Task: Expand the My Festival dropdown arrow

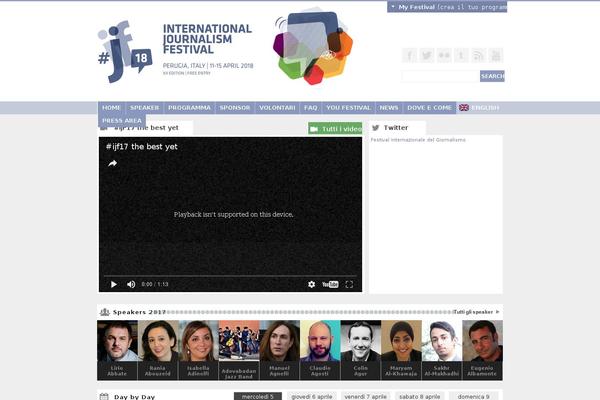Action: click(x=393, y=7)
